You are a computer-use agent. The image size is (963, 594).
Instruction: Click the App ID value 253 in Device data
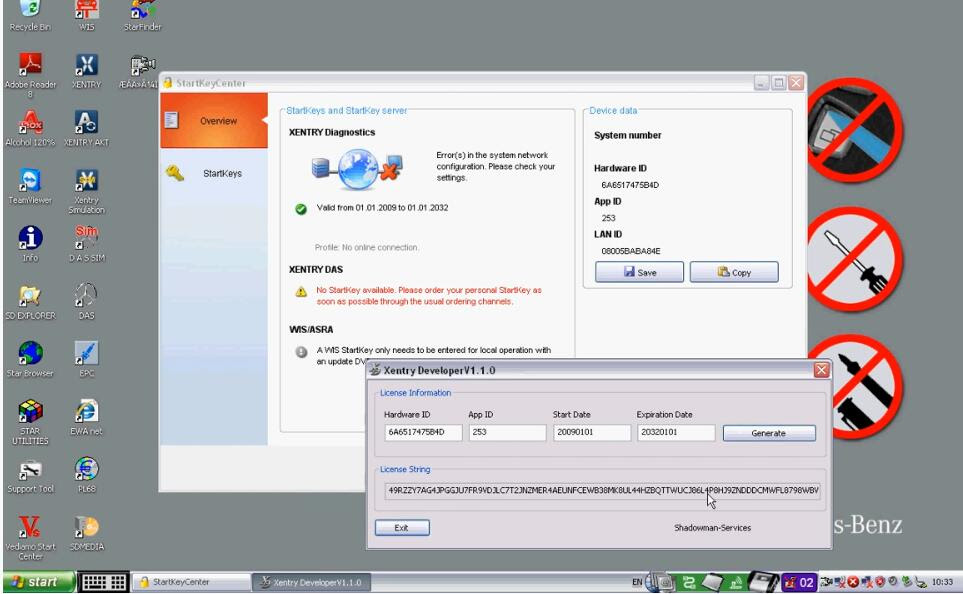coord(608,218)
